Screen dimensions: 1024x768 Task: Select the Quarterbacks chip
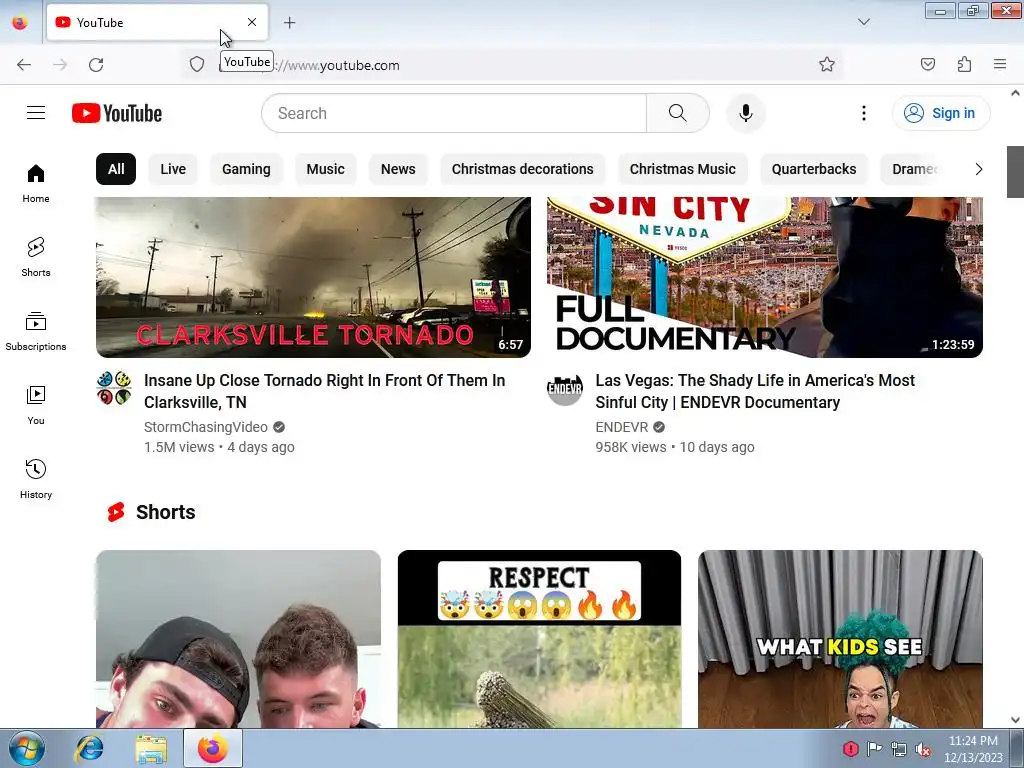pos(814,169)
